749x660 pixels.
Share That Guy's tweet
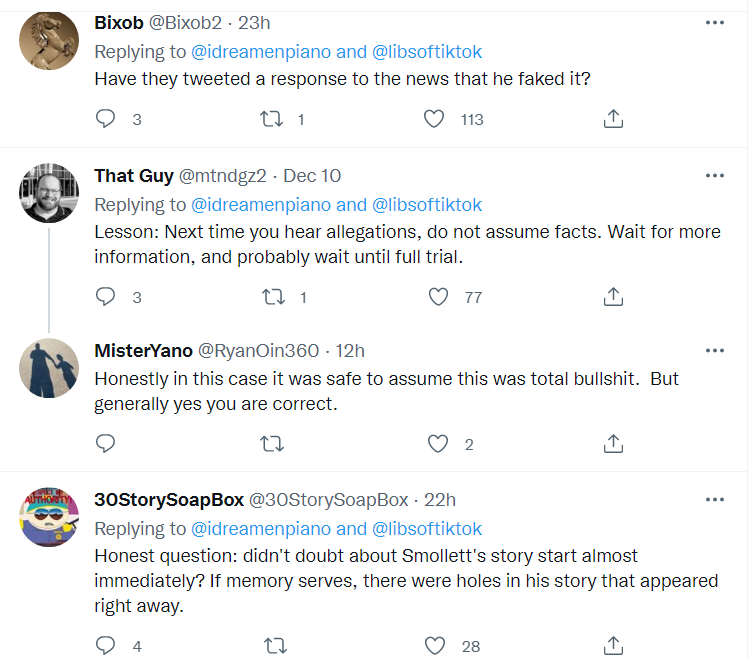[x=614, y=296]
